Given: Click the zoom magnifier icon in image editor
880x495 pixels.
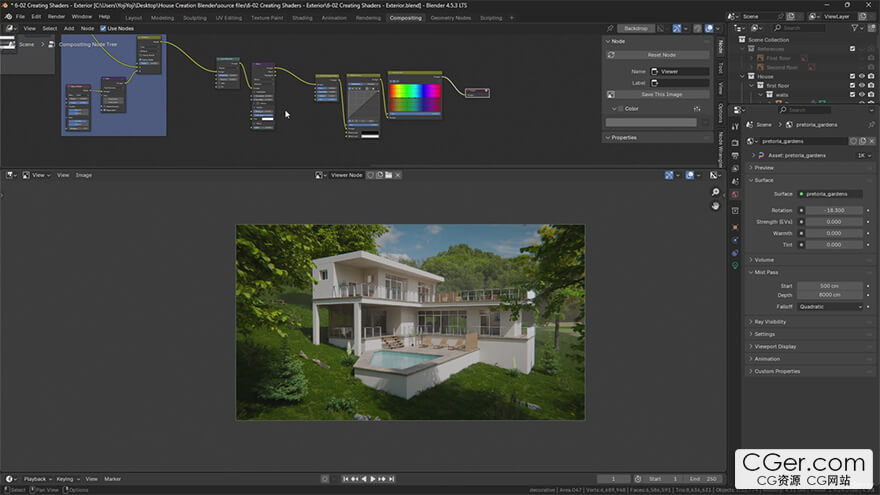Looking at the screenshot, I should (715, 192).
